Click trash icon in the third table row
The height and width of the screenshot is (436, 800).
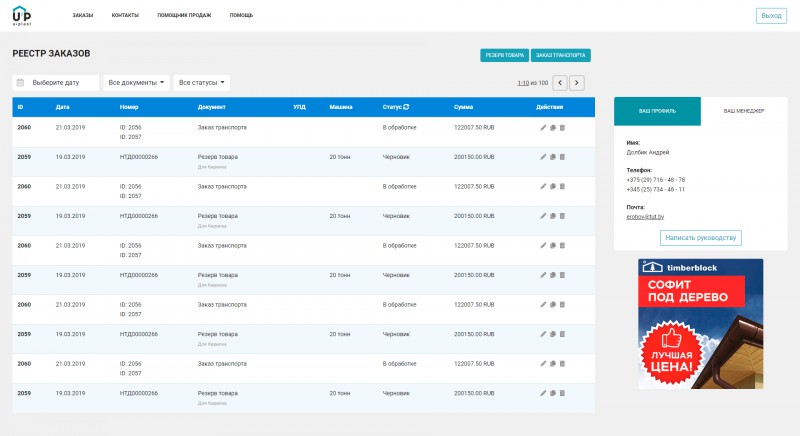(562, 187)
